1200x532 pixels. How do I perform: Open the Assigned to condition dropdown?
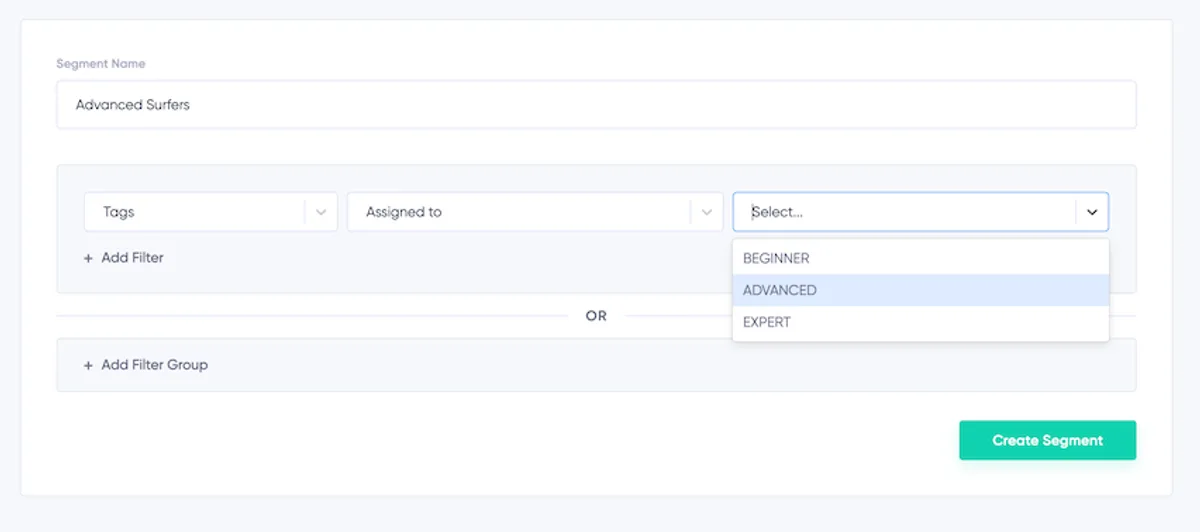[535, 212]
